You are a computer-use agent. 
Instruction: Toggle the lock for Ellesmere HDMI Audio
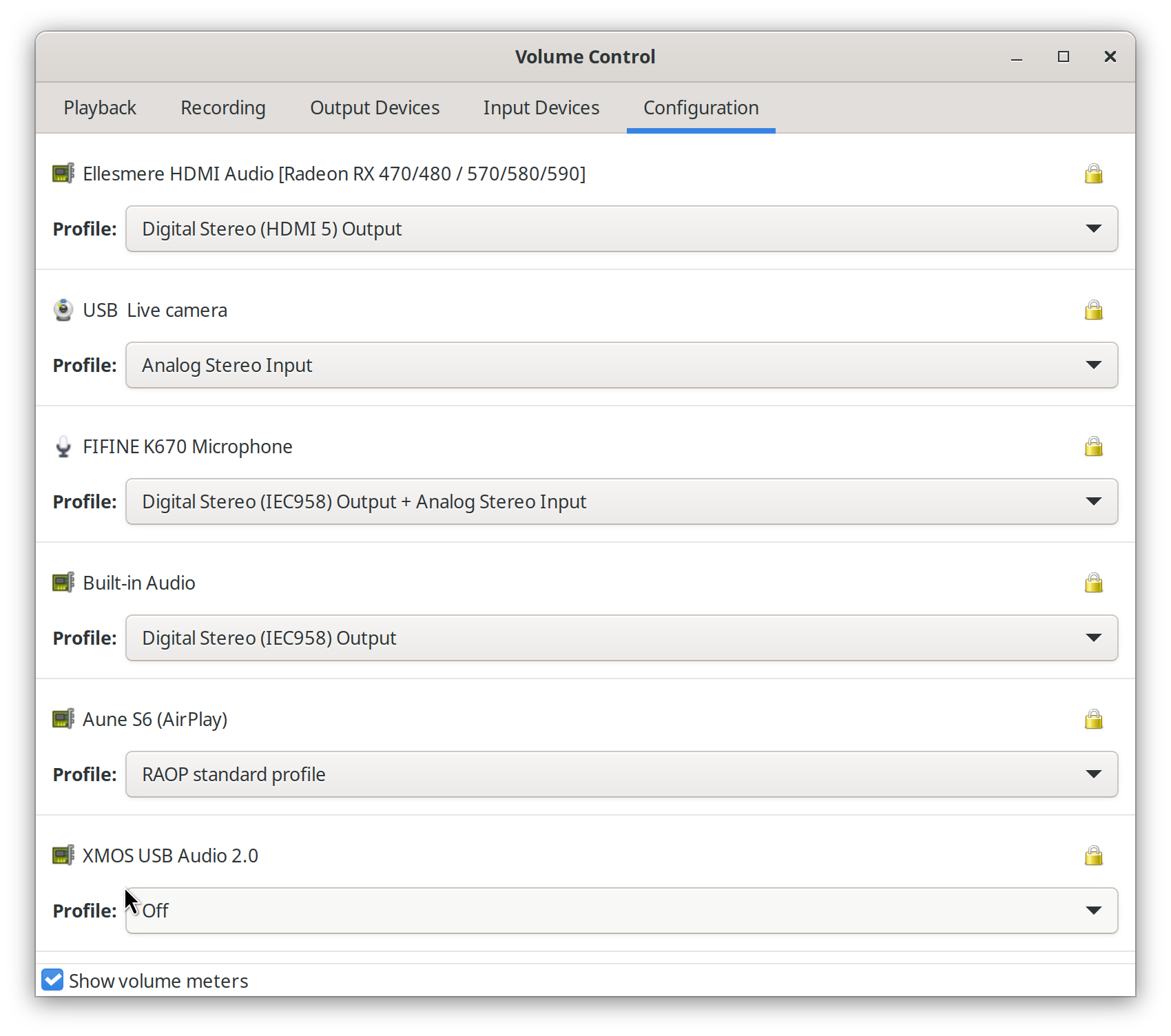(1093, 174)
